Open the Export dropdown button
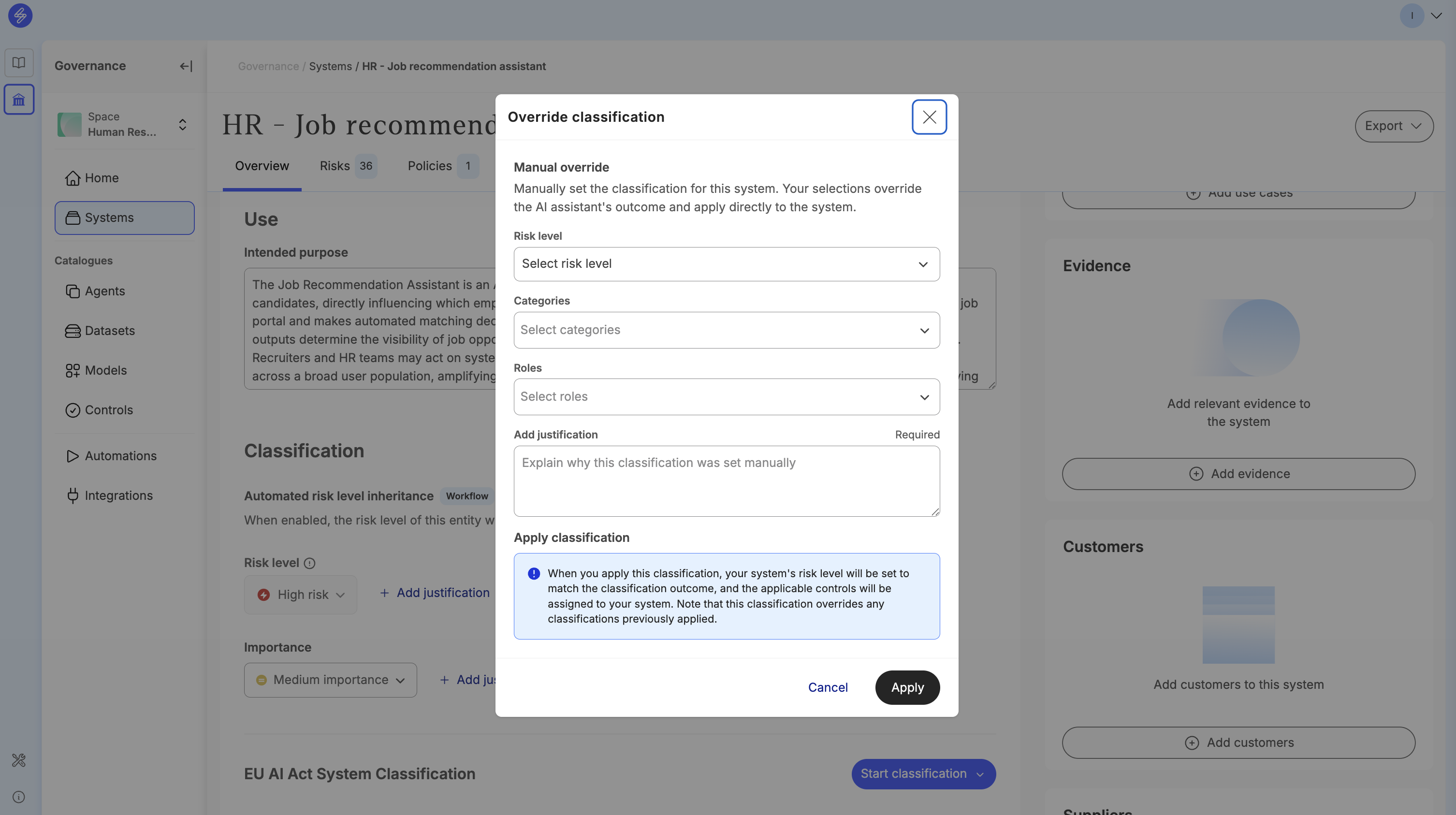Screen dimensions: 1456x815 (1394, 126)
